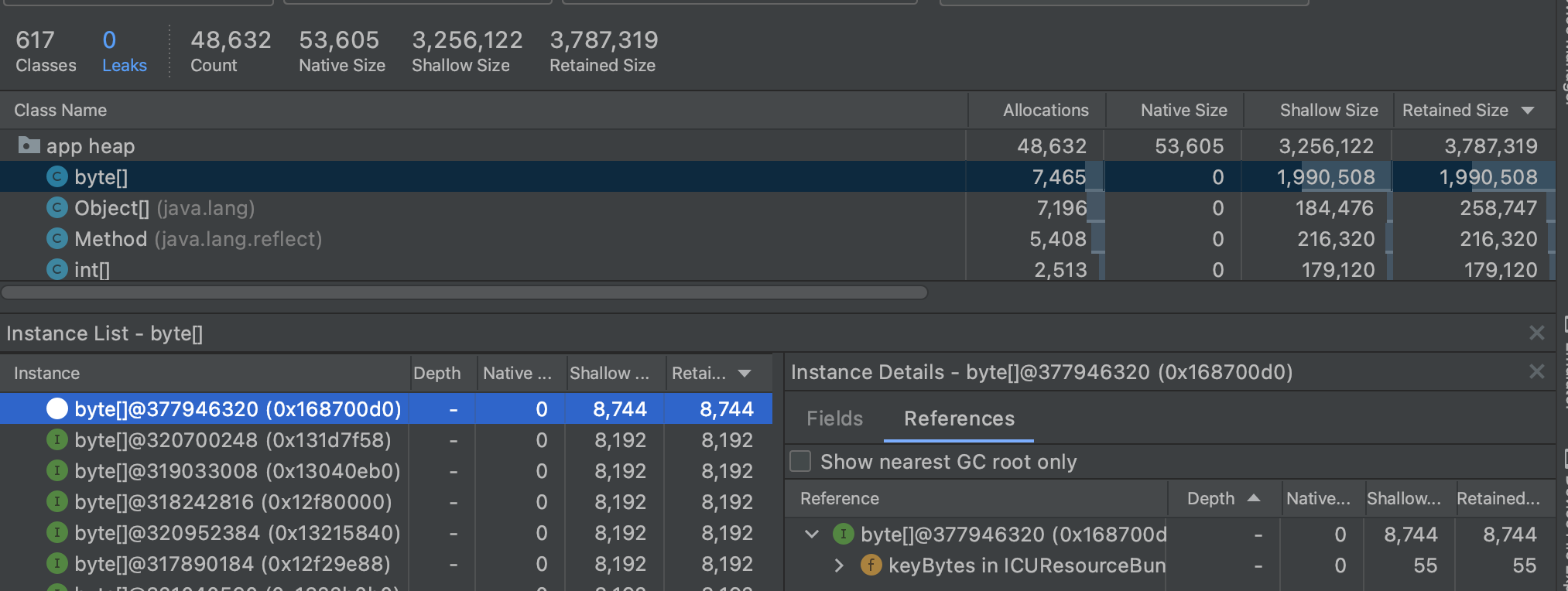Collapse the byte[]@377946320 reference node

(812, 535)
